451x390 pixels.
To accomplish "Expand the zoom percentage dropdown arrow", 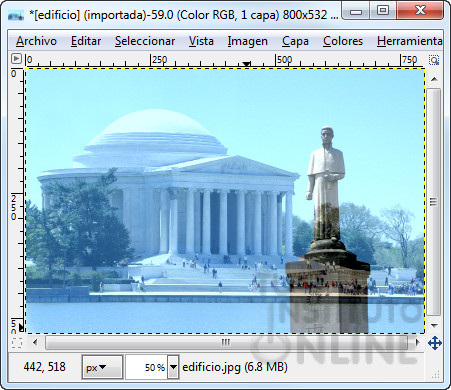I will (x=173, y=367).
